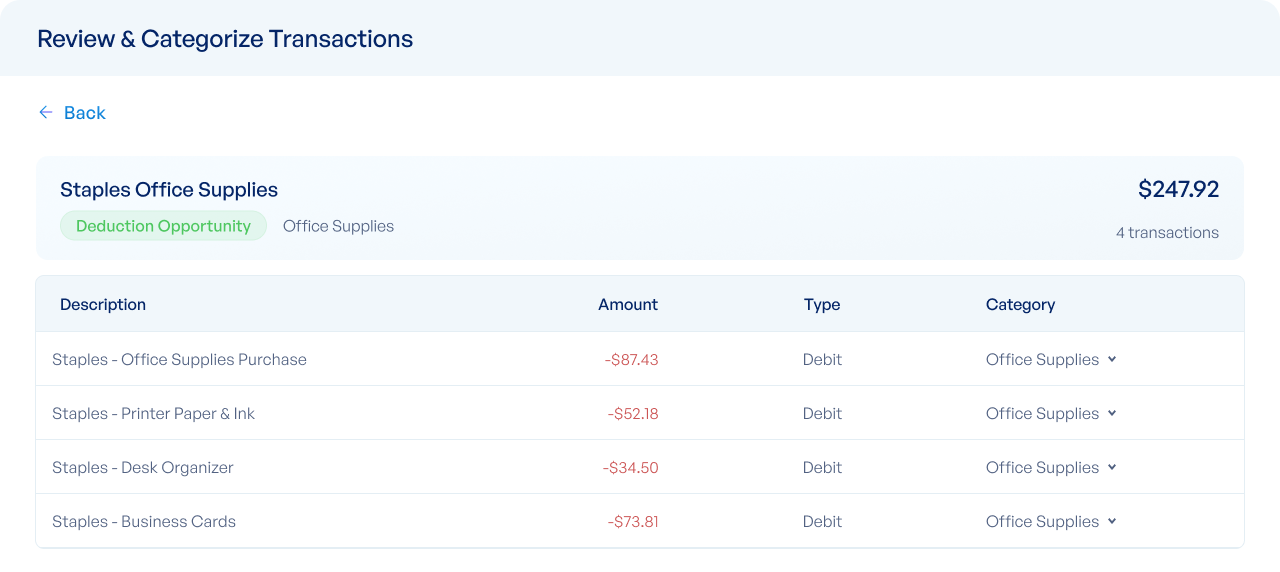Image resolution: width=1280 pixels, height=572 pixels.
Task: Open category dropdown for Office Supplies Purchase
Action: click(1051, 360)
